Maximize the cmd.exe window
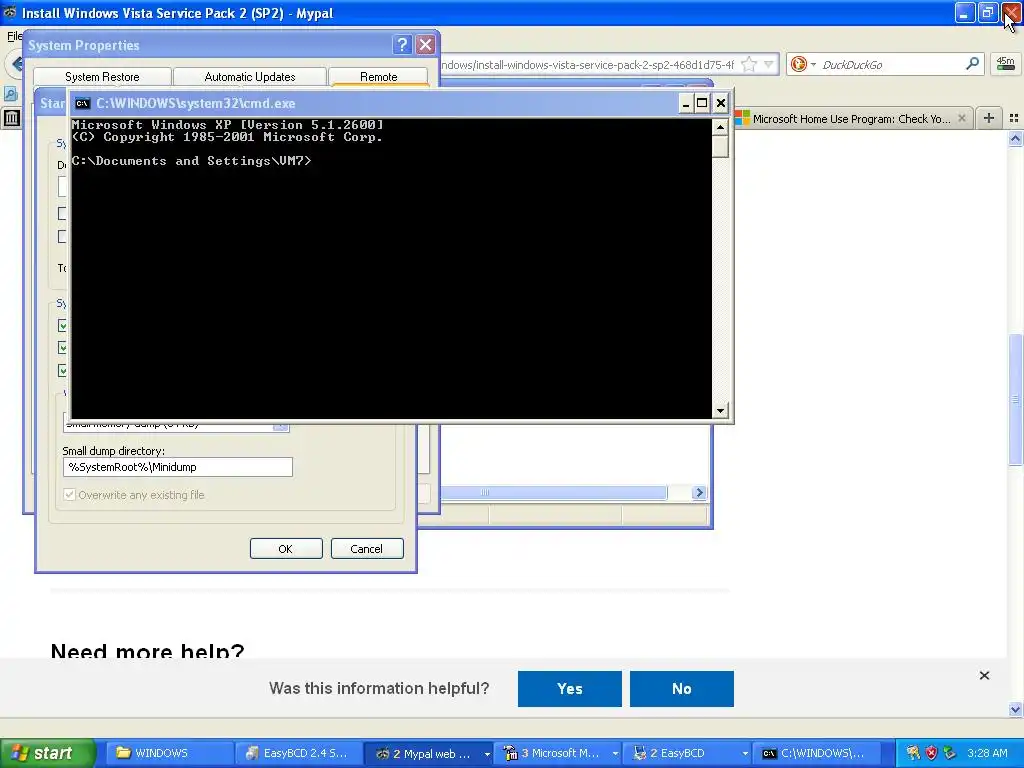The height and width of the screenshot is (768, 1024). point(702,103)
